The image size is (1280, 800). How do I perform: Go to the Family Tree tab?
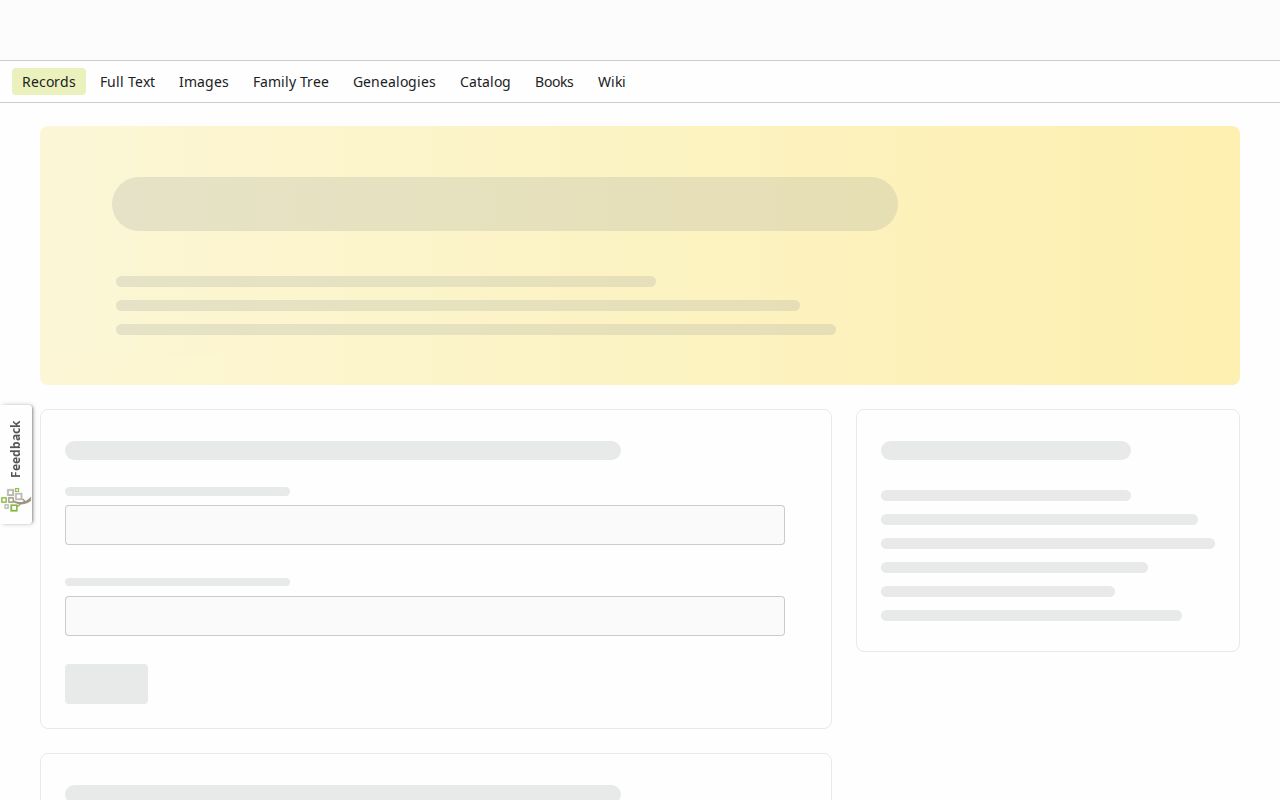(x=291, y=82)
